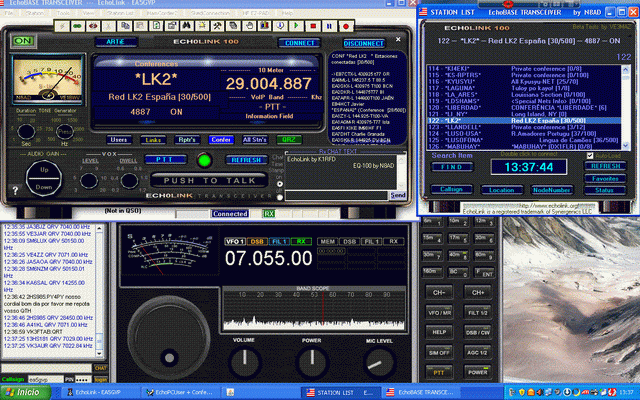Switch to the Users station tab
Image resolution: width=640 pixels, height=400 pixels.
coord(119,140)
